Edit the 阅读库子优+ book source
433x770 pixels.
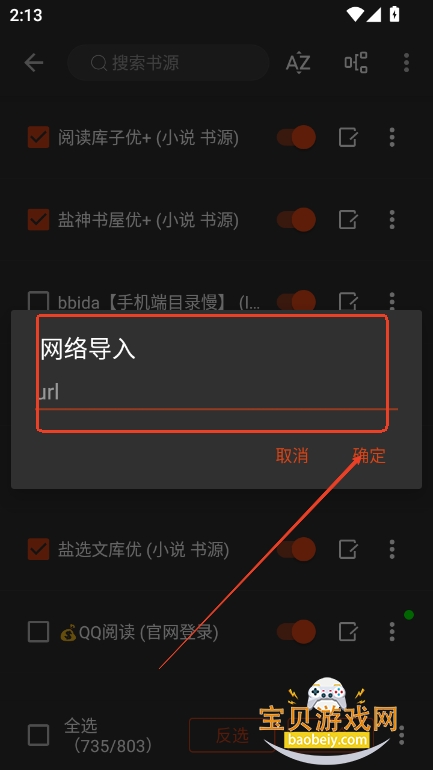coord(348,138)
